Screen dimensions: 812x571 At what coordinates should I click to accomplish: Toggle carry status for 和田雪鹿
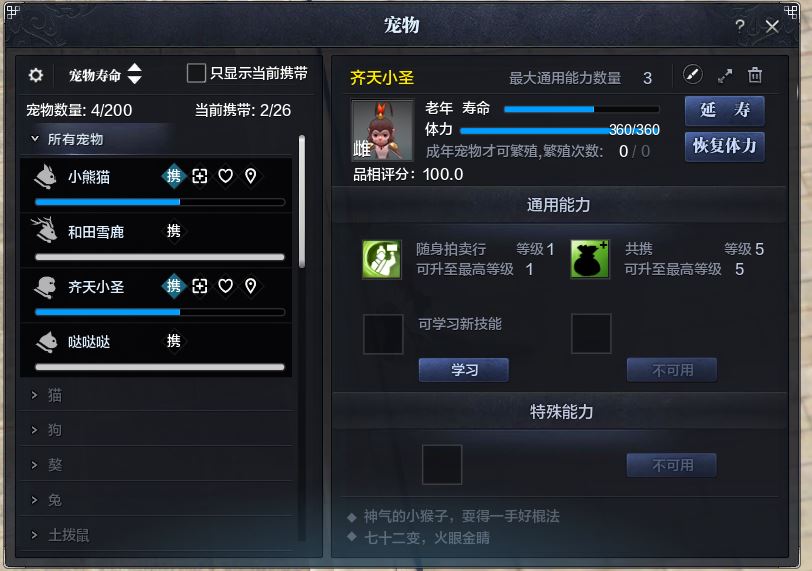tap(173, 231)
